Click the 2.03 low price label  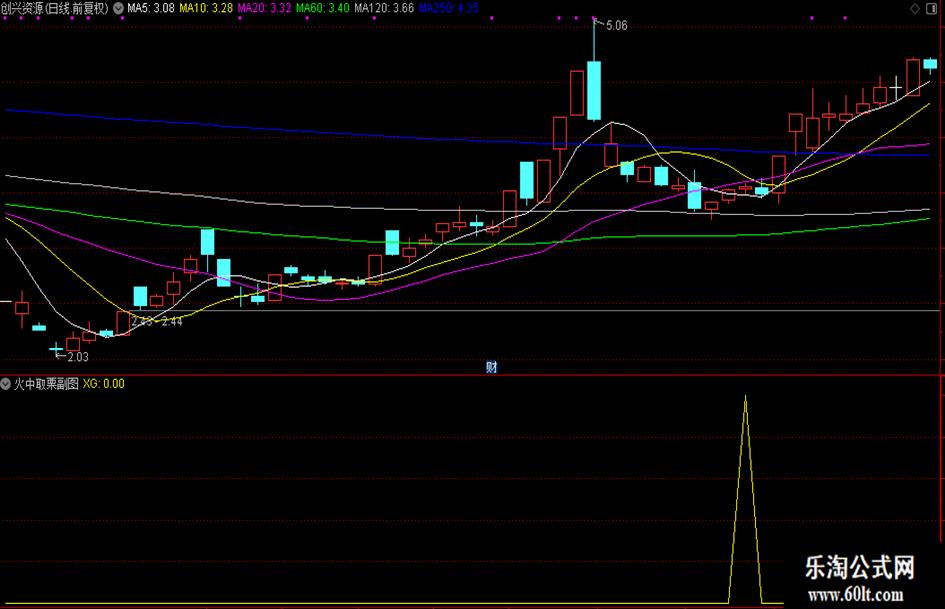click(x=78, y=357)
